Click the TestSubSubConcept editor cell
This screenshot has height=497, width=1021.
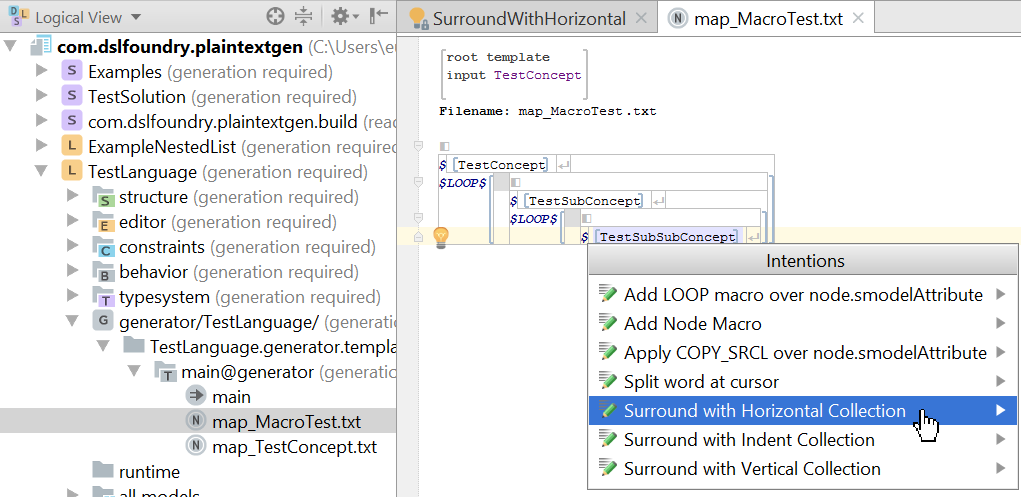pyautogui.click(x=666, y=237)
